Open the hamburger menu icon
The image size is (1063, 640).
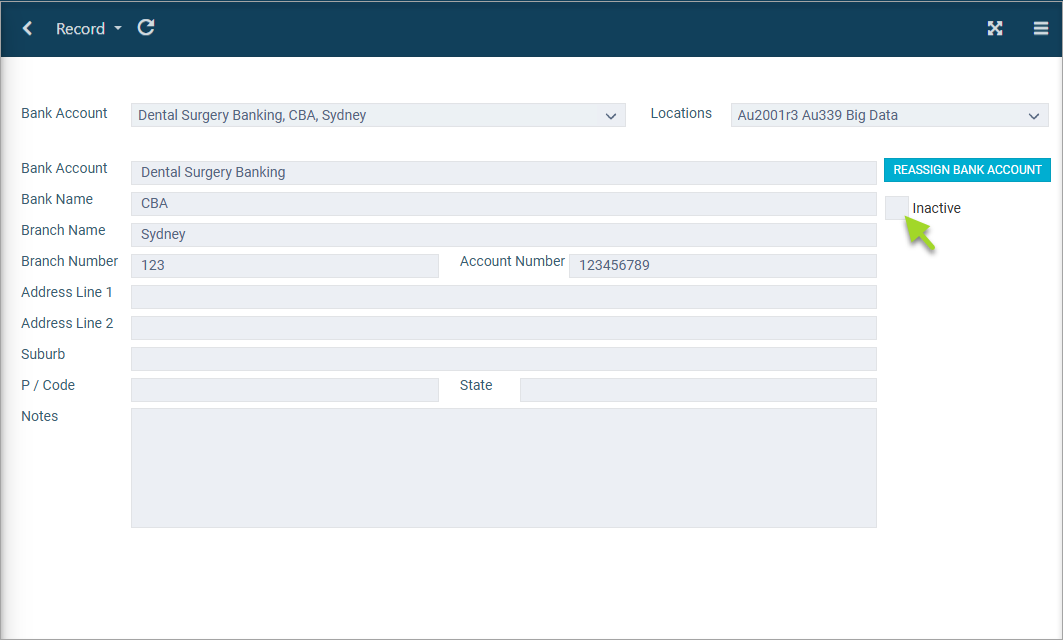pos(1041,29)
